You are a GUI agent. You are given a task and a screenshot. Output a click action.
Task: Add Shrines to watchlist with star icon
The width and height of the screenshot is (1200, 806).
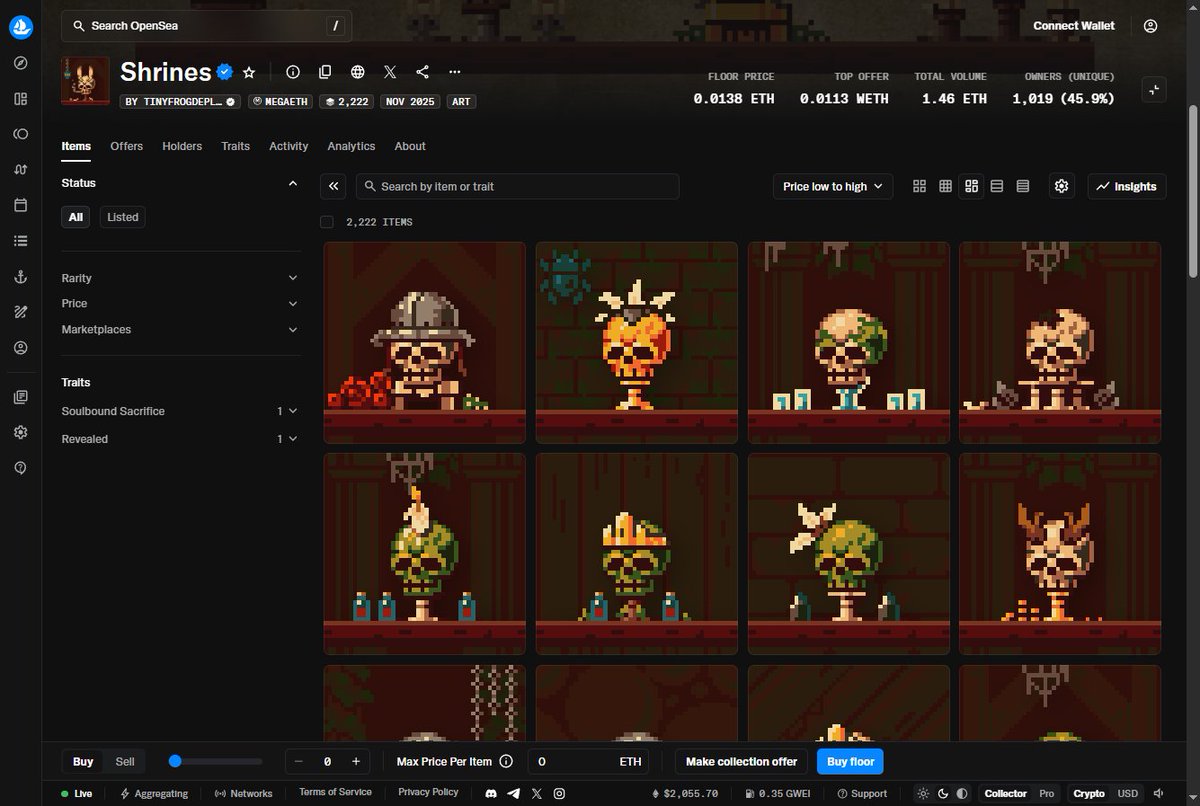tap(249, 72)
